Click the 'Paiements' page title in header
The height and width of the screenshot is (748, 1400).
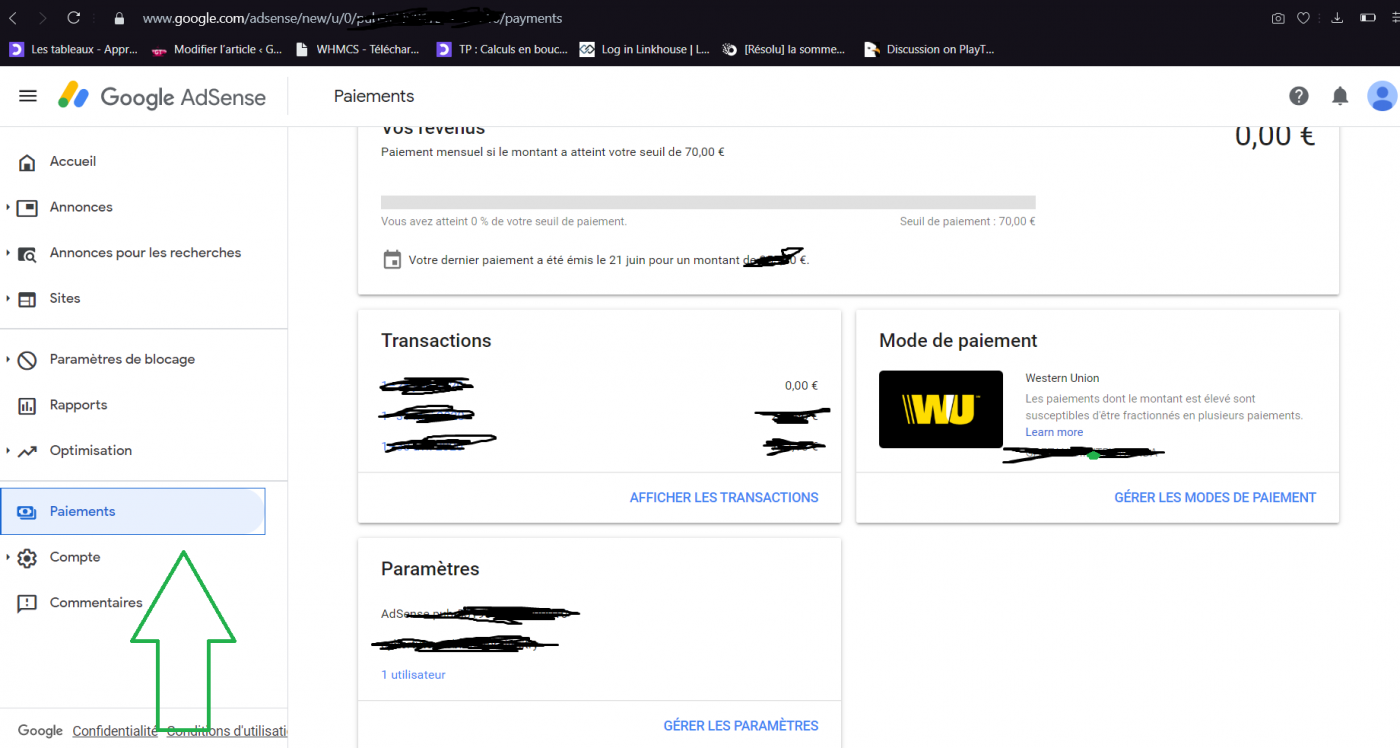point(374,96)
